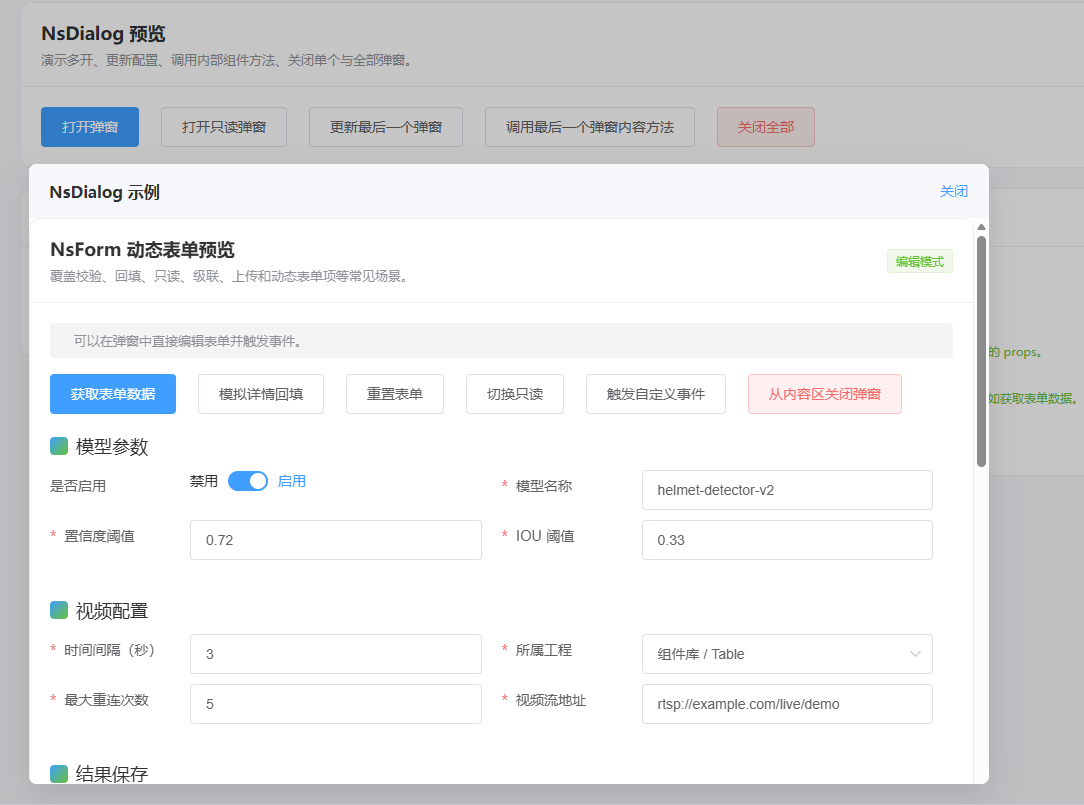Click the 模型参数 section icon
The width and height of the screenshot is (1084, 805).
tap(59, 446)
